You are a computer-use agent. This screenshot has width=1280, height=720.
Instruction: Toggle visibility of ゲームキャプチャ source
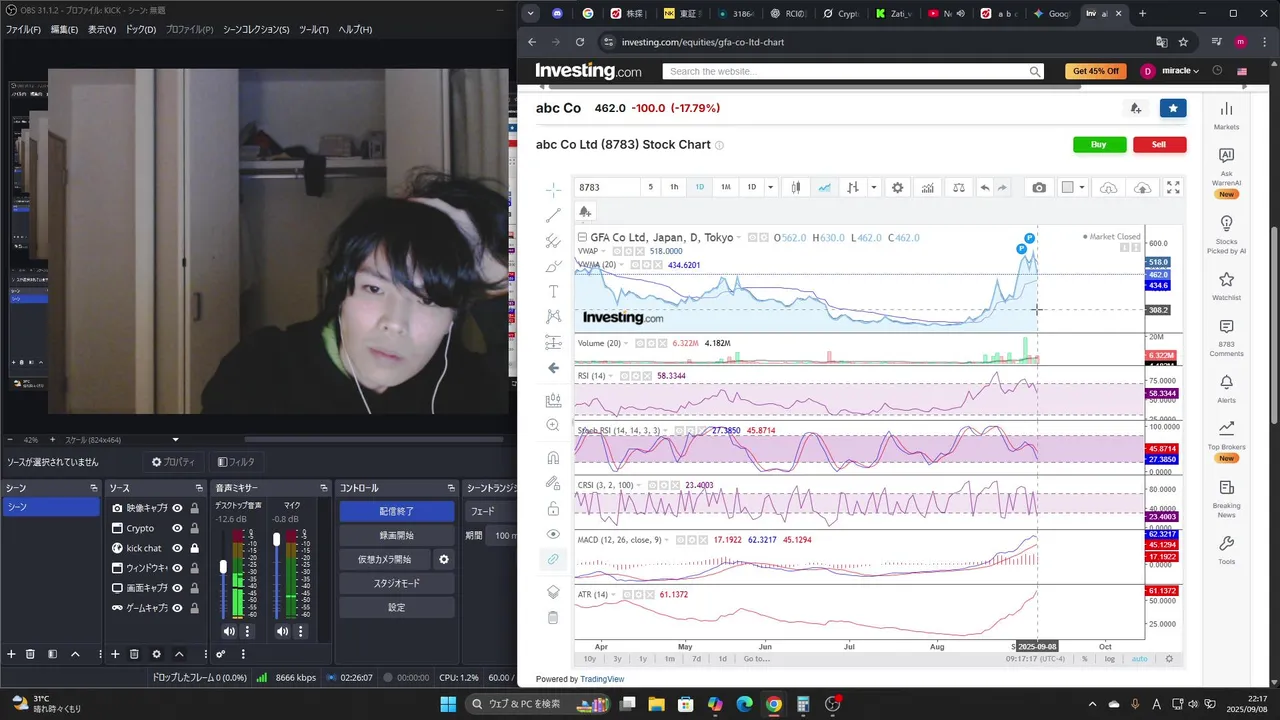coord(177,608)
